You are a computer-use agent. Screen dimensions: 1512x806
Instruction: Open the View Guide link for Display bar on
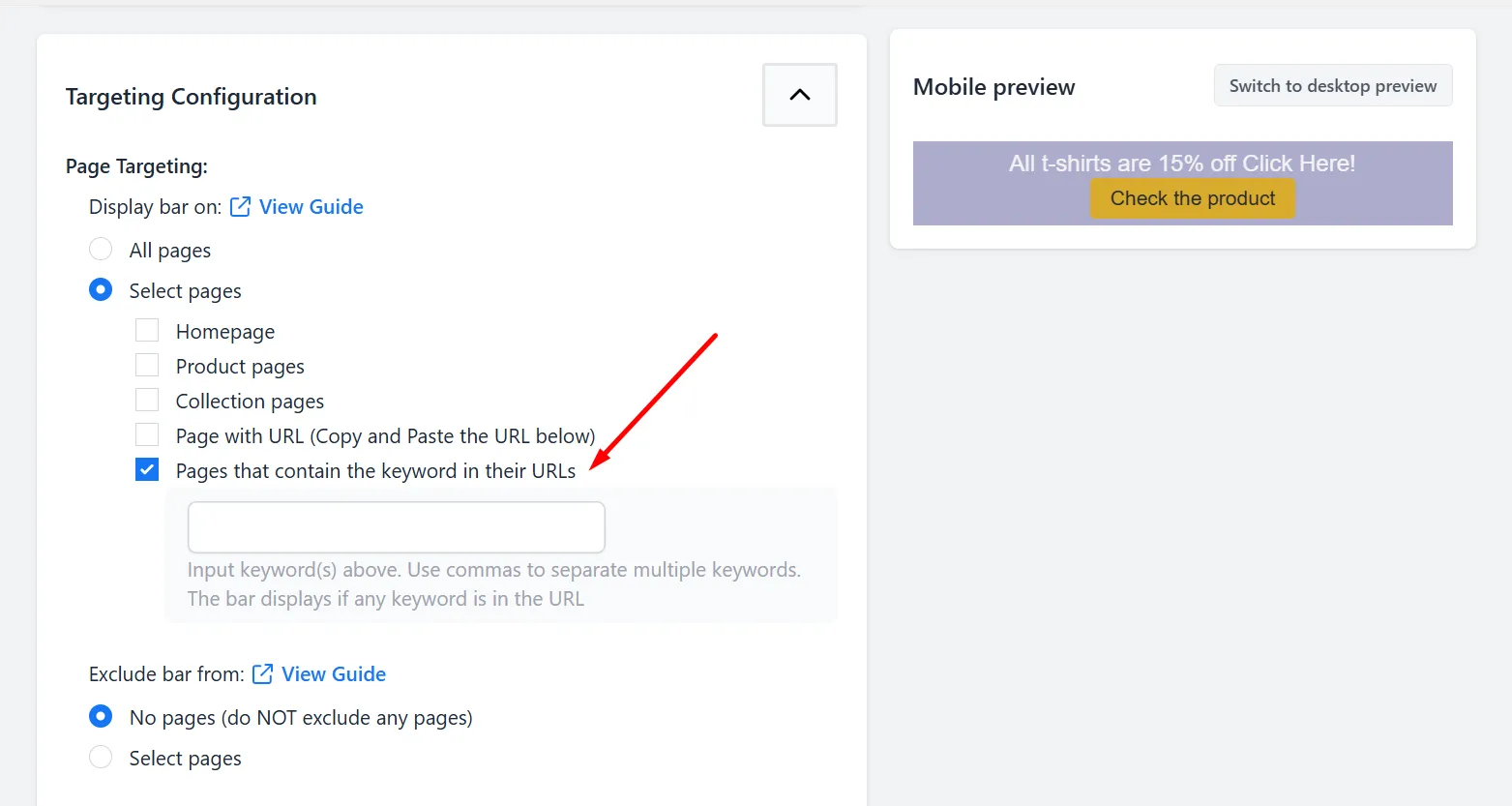[x=311, y=207]
